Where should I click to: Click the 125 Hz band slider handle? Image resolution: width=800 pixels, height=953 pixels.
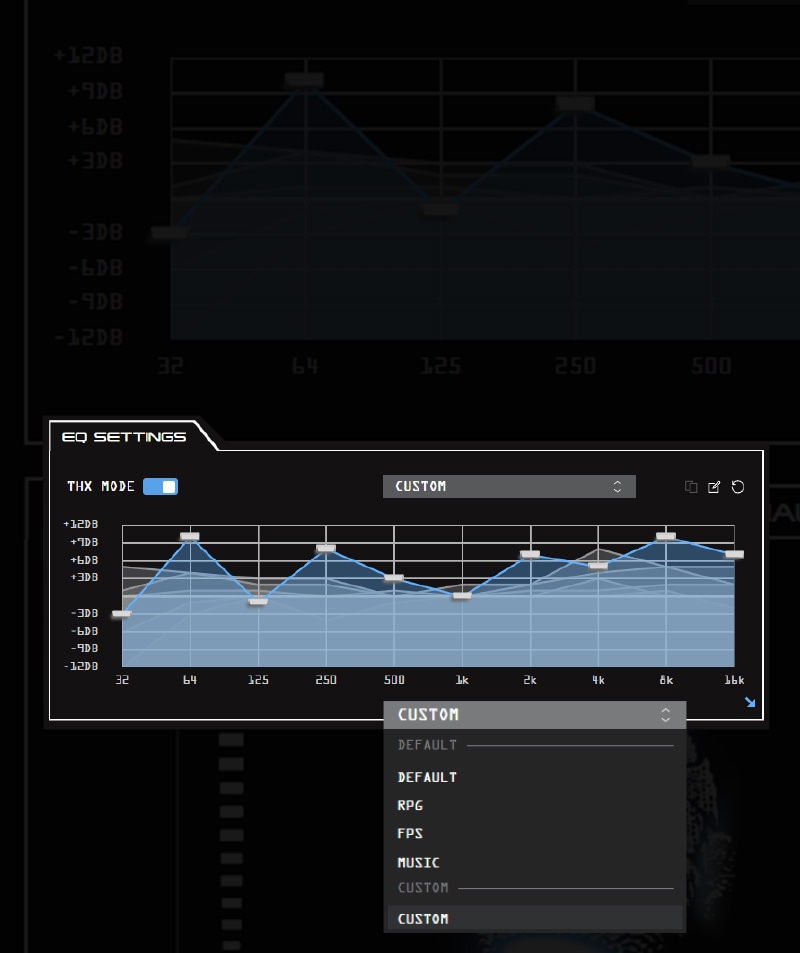point(258,601)
